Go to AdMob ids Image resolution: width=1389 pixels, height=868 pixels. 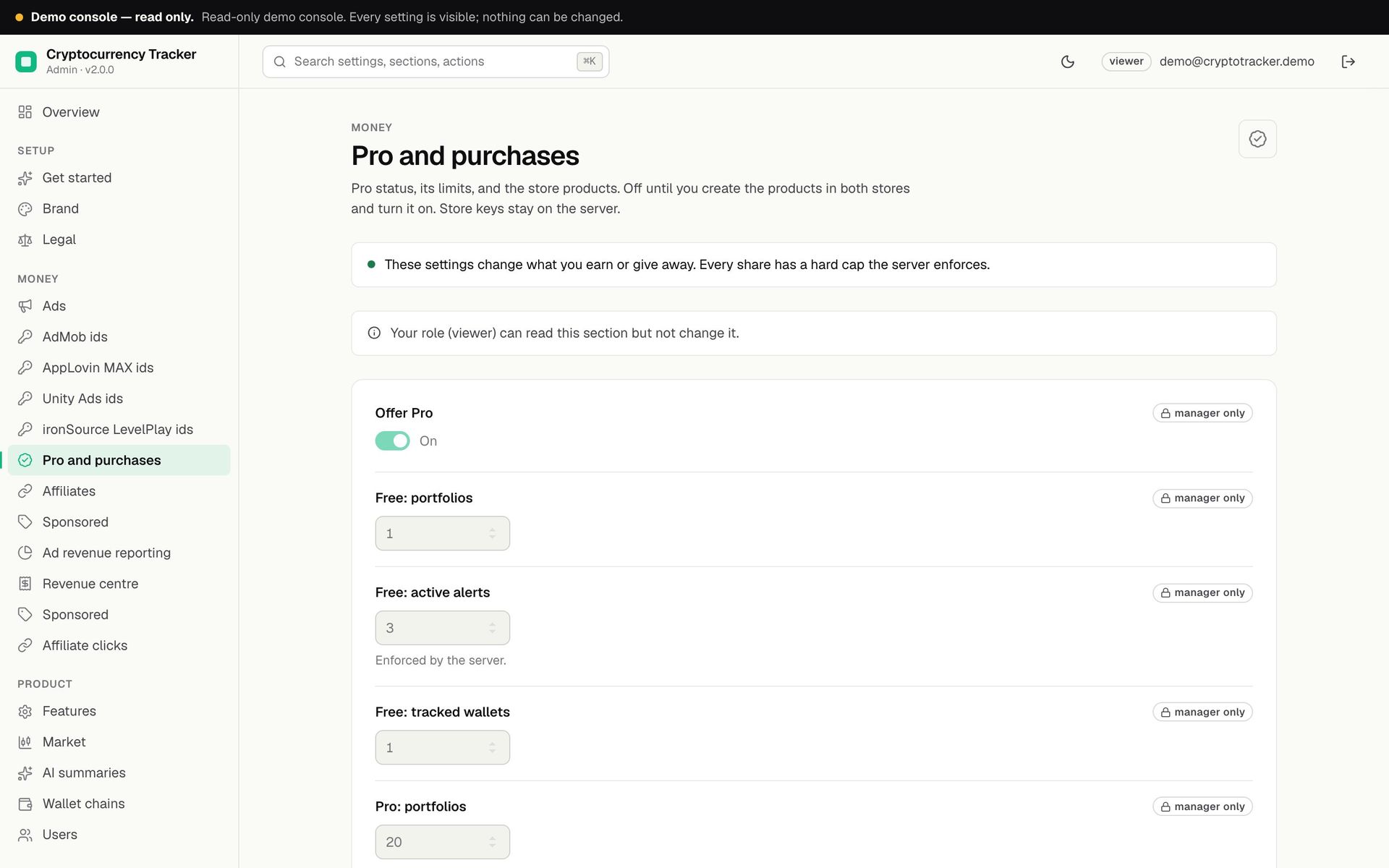tap(119, 337)
